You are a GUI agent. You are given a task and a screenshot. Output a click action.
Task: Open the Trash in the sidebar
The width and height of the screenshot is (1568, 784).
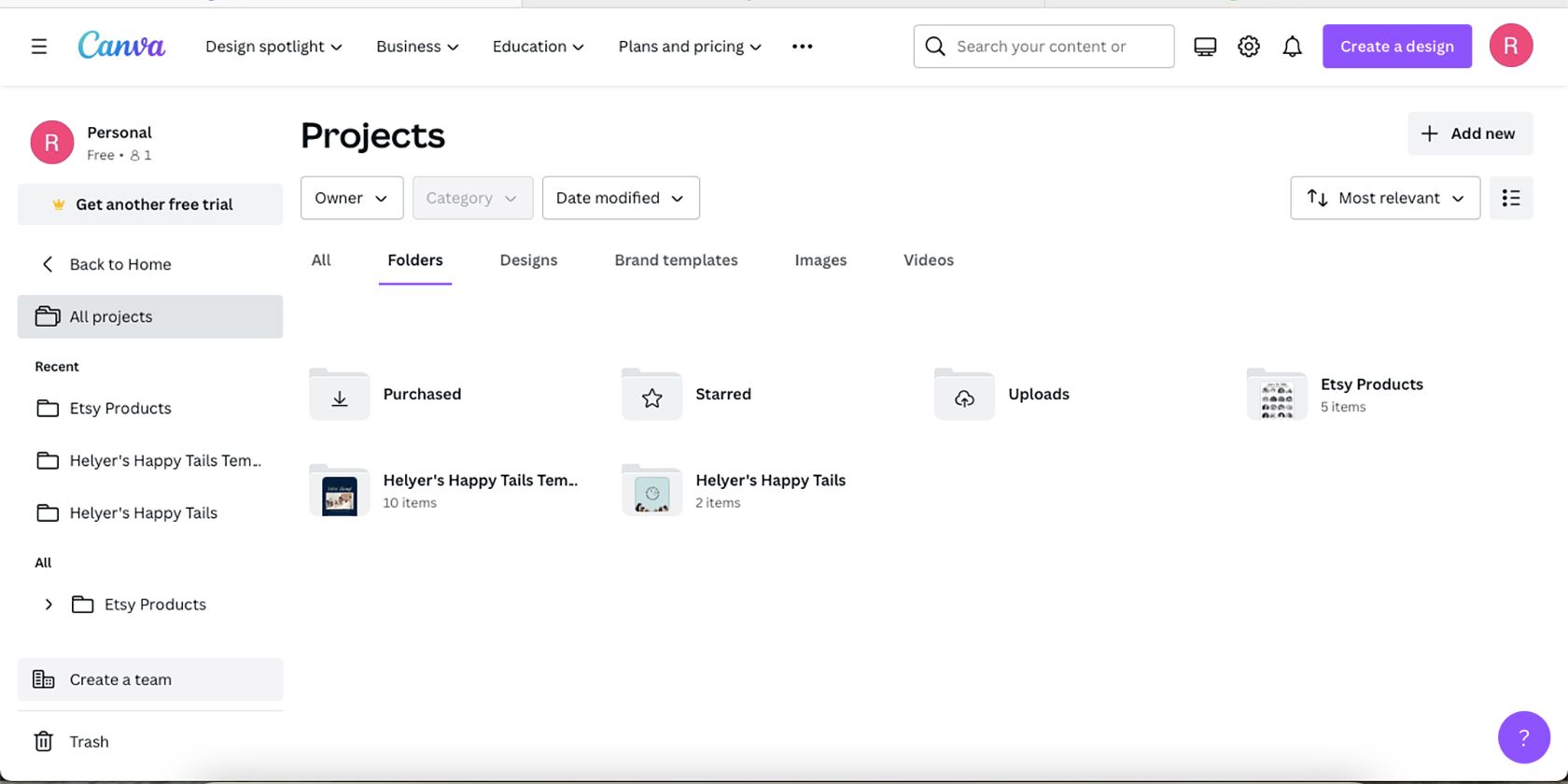pyautogui.click(x=89, y=741)
